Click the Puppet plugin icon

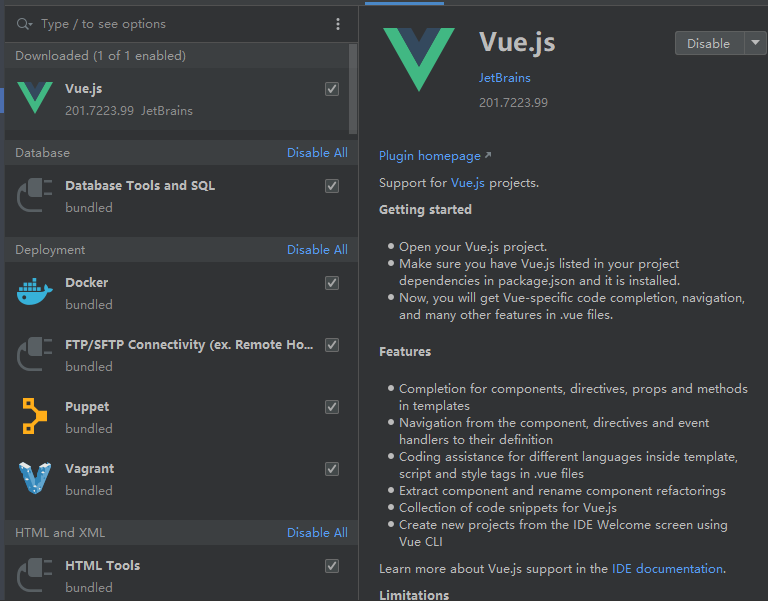(x=35, y=417)
